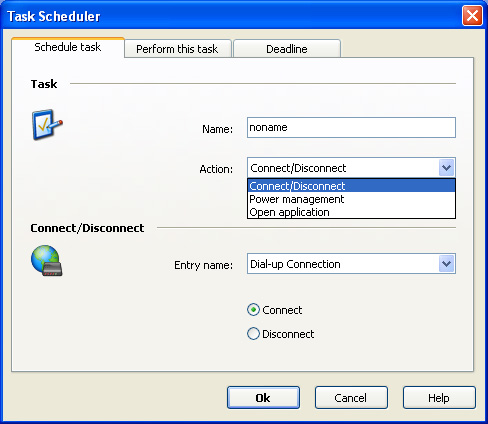Select the Connect radio button

click(253, 310)
